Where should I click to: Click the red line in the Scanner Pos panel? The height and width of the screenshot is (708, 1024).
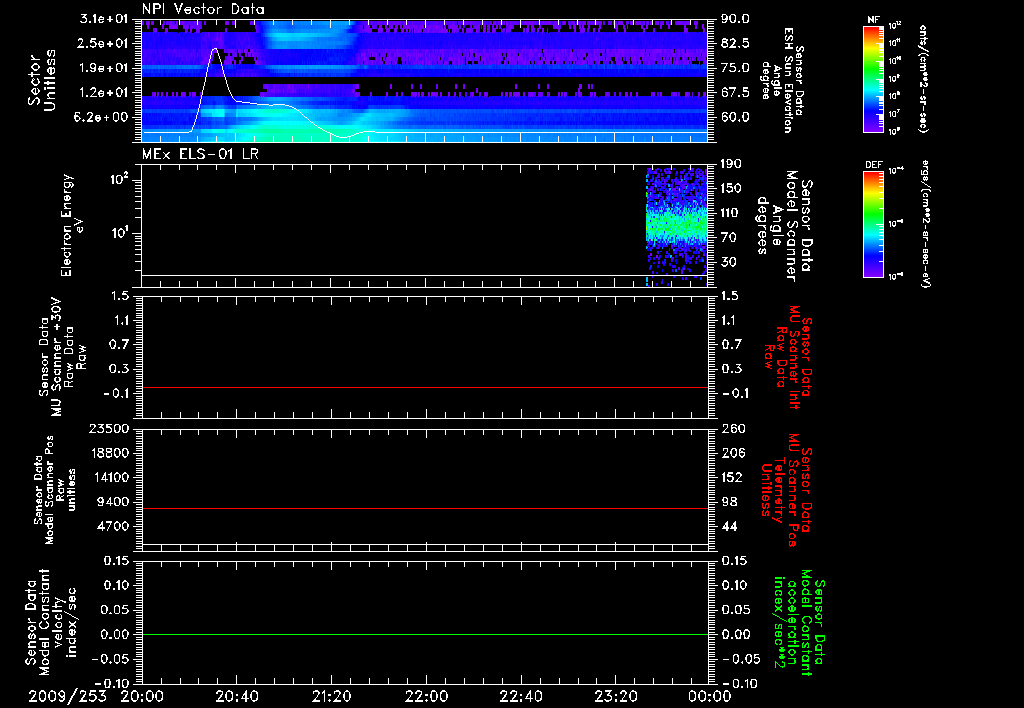click(424, 508)
